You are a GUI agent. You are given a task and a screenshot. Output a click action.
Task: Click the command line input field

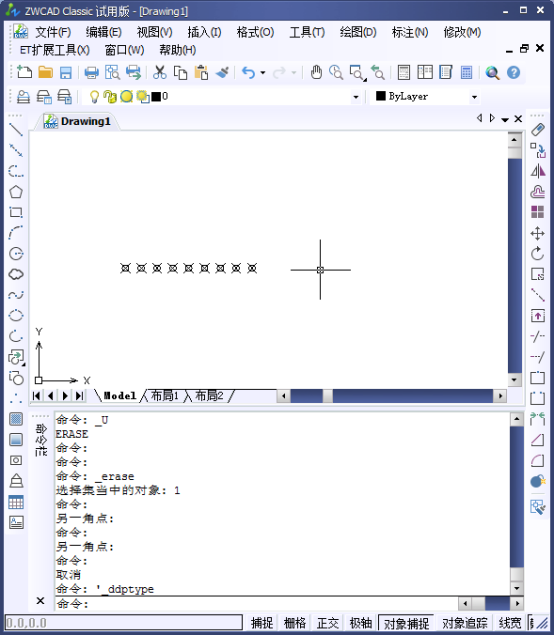pyautogui.click(x=257, y=604)
